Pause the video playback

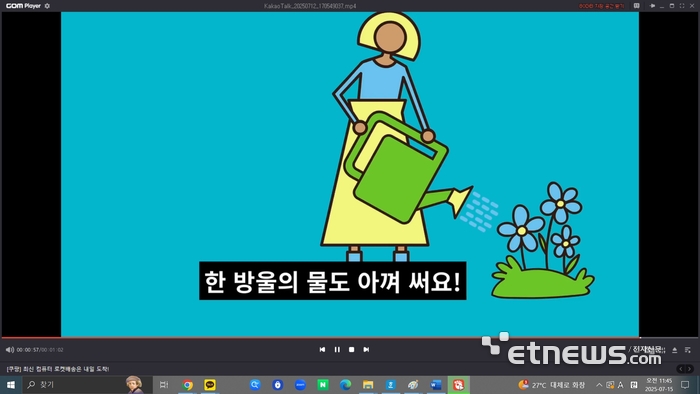(337, 349)
